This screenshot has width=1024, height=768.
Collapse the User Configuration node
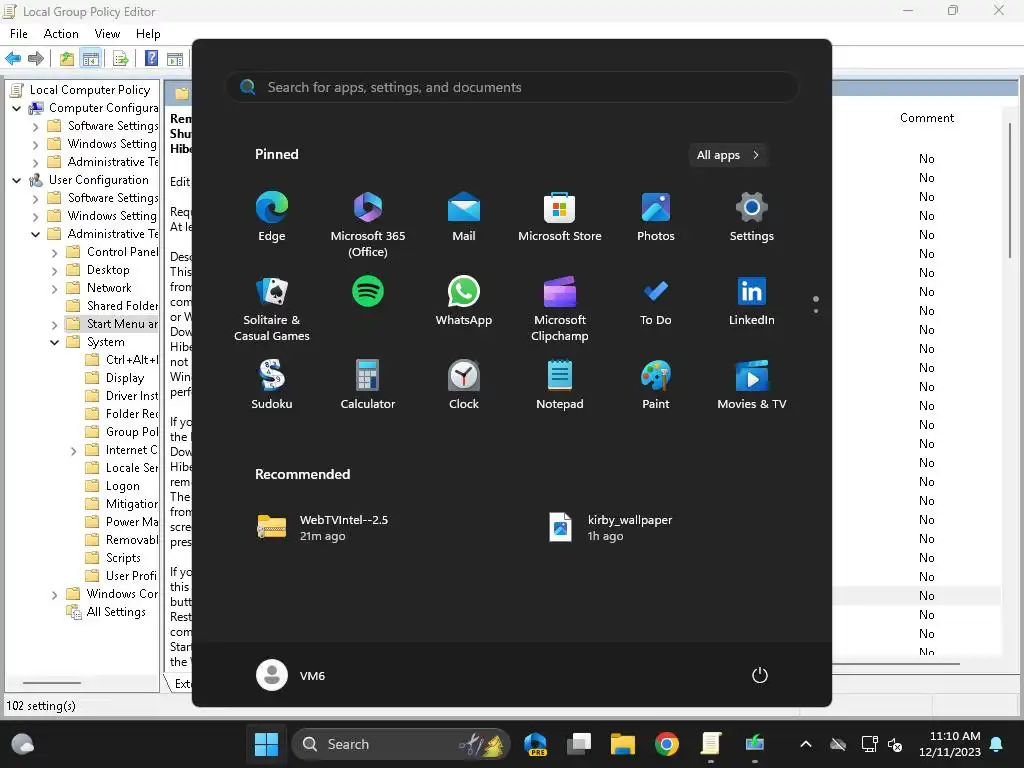pyautogui.click(x=16, y=180)
